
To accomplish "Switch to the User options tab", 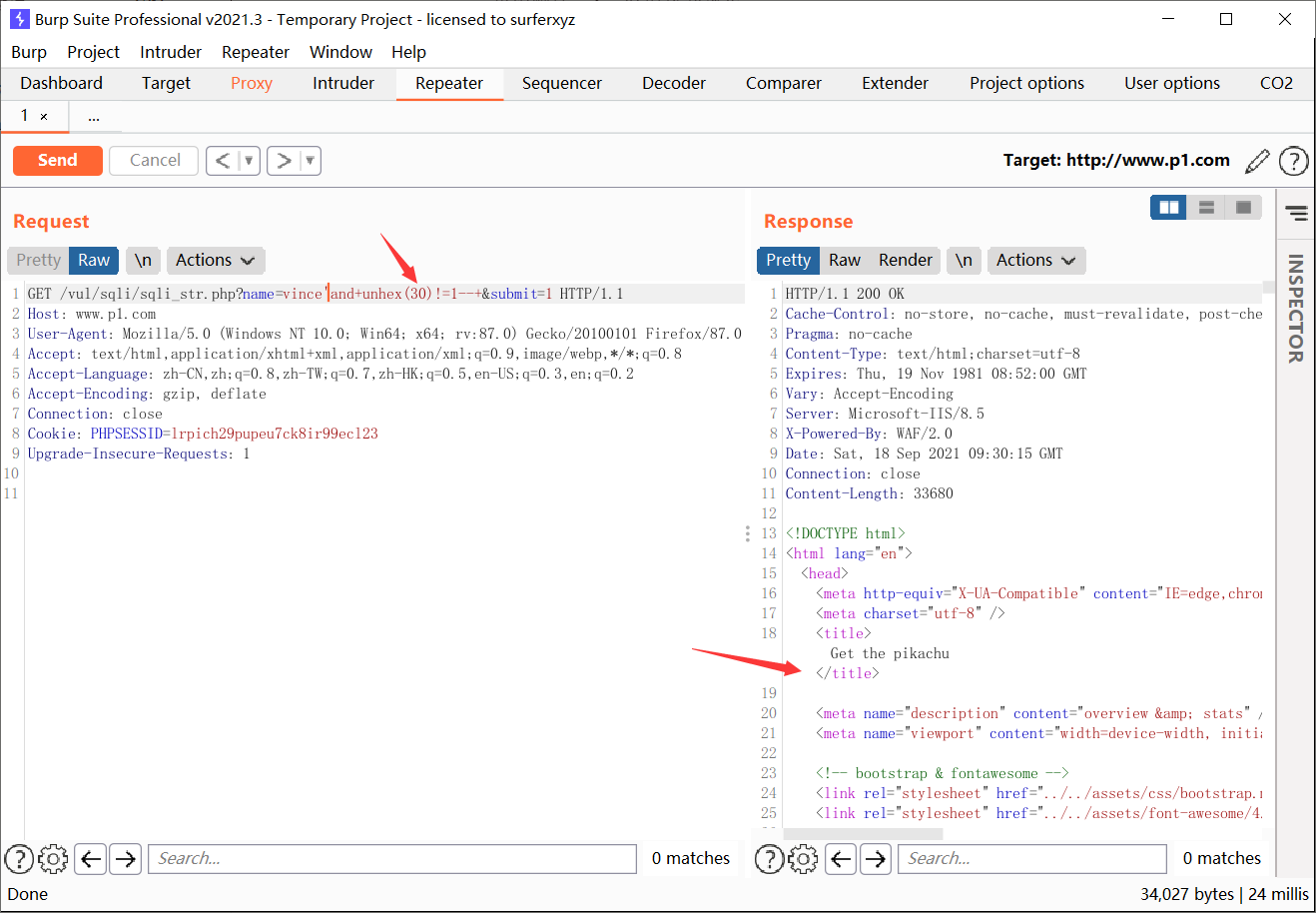I will click(x=1172, y=83).
